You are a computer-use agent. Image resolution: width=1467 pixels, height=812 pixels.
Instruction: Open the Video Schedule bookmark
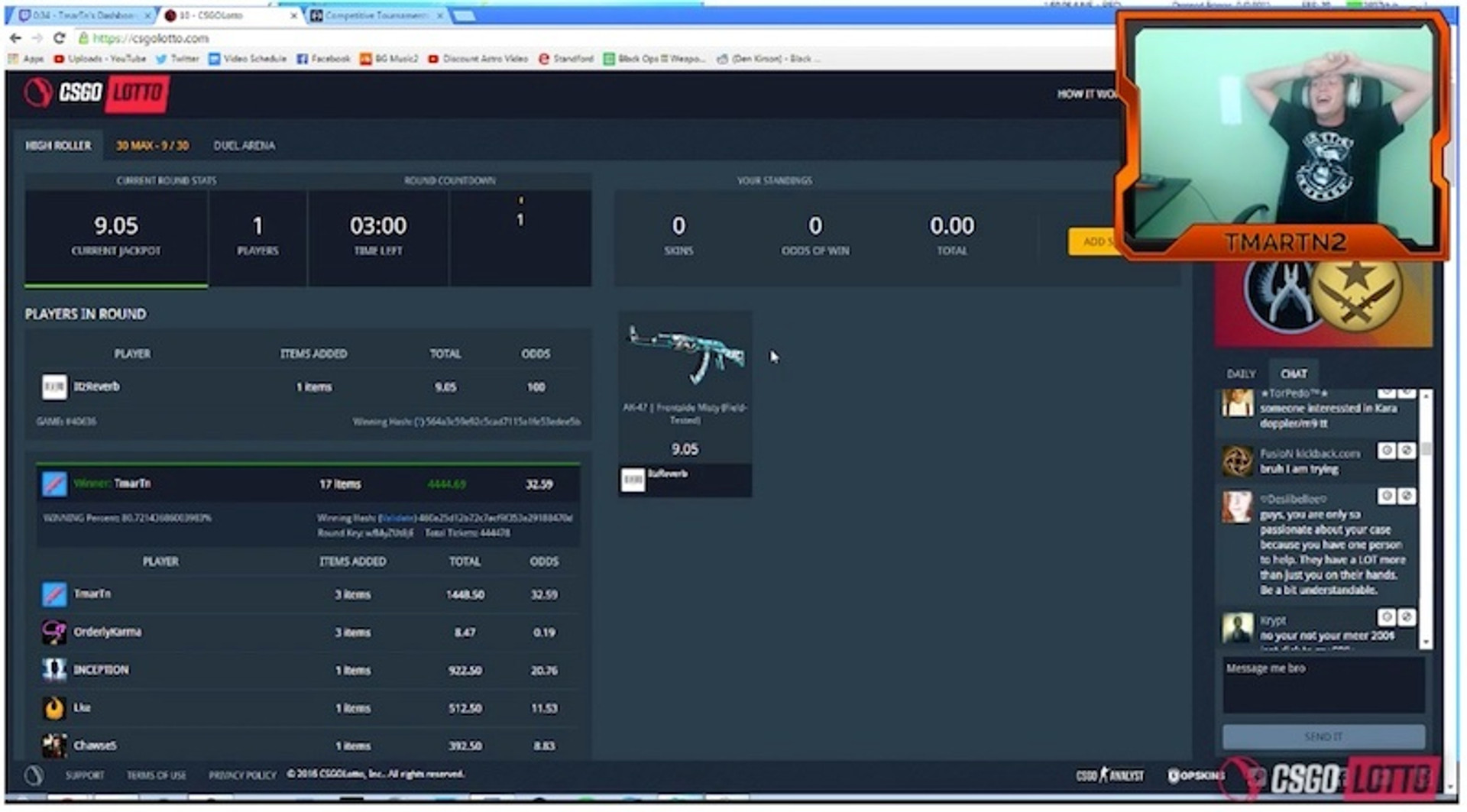pyautogui.click(x=248, y=59)
